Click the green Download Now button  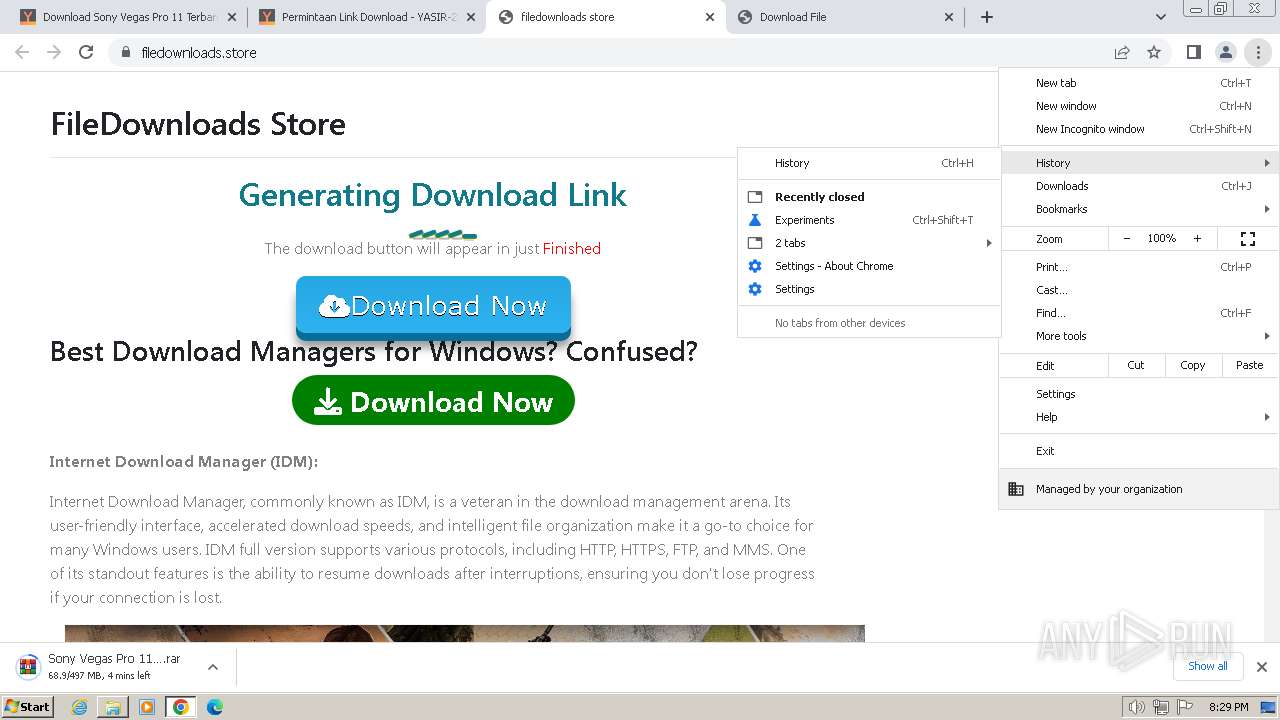click(433, 401)
